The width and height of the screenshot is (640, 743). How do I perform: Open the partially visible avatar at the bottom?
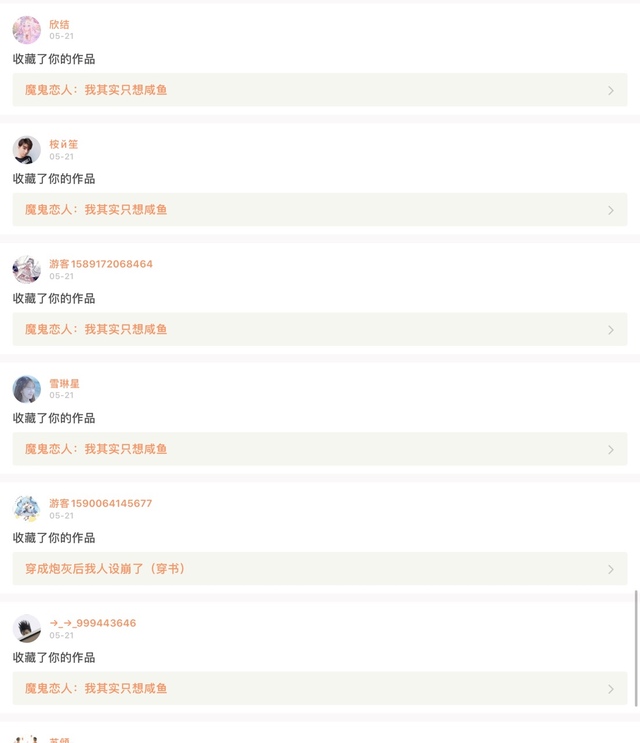point(27,739)
